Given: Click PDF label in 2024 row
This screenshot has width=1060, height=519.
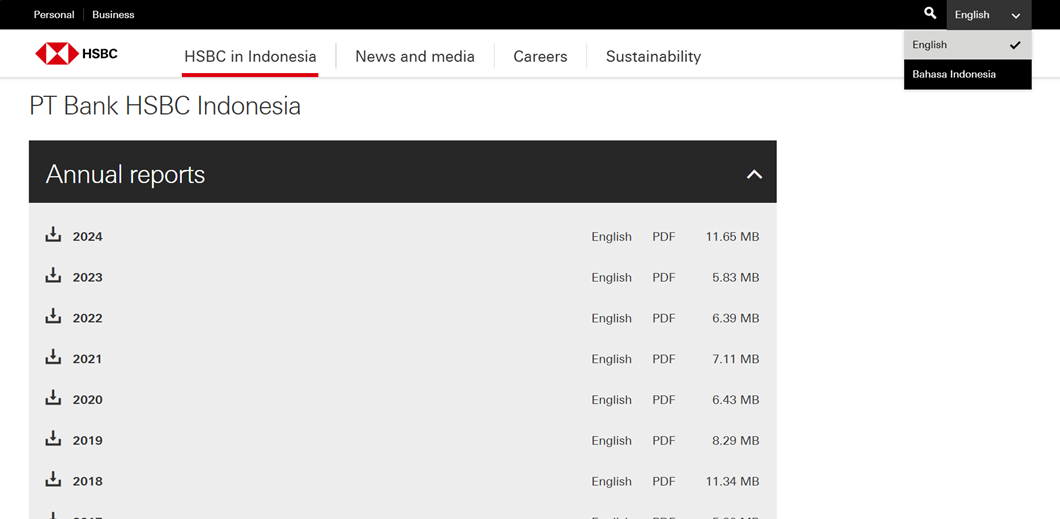Looking at the screenshot, I should [x=664, y=237].
